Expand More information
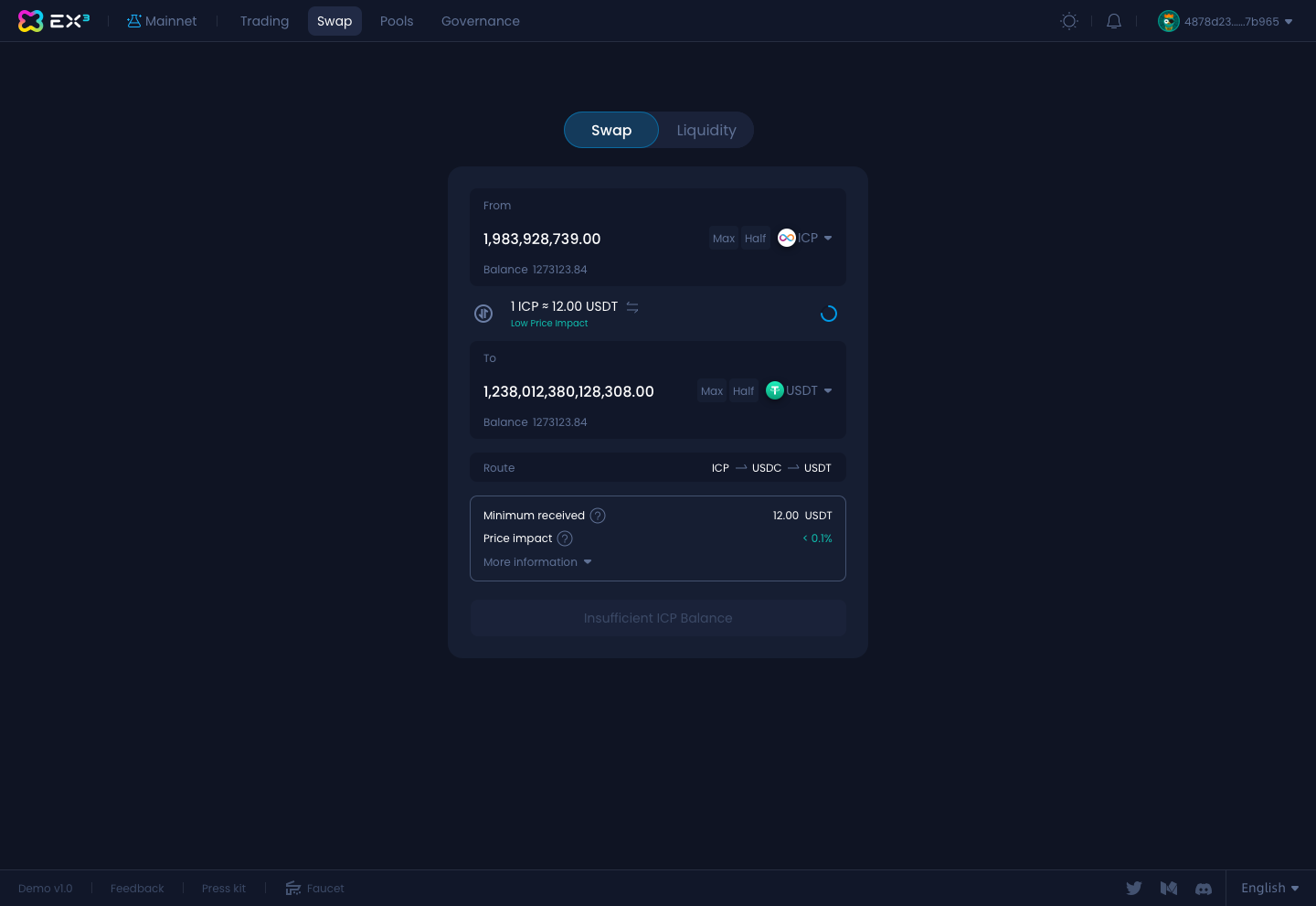 (x=537, y=562)
